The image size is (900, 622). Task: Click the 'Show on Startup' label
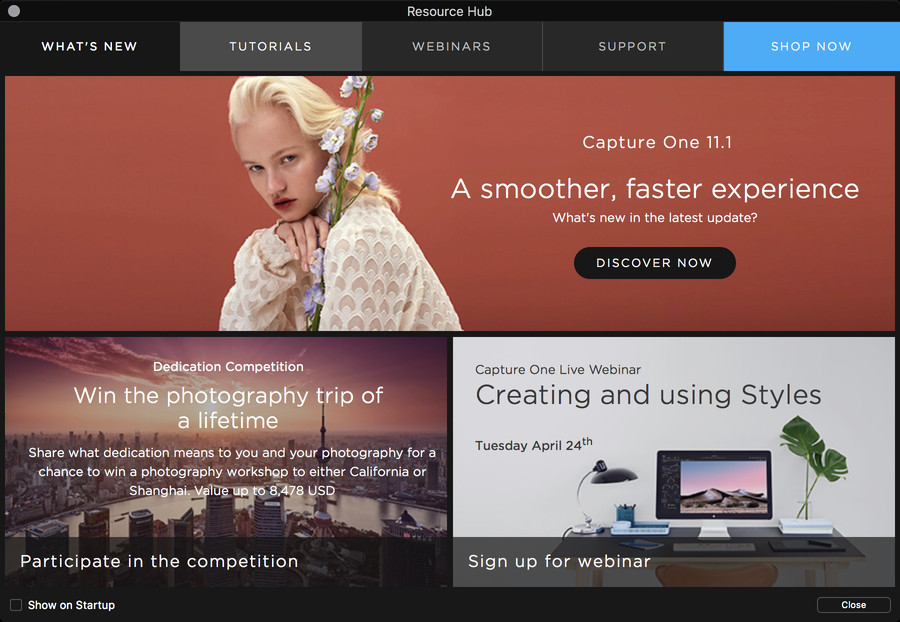(71, 605)
